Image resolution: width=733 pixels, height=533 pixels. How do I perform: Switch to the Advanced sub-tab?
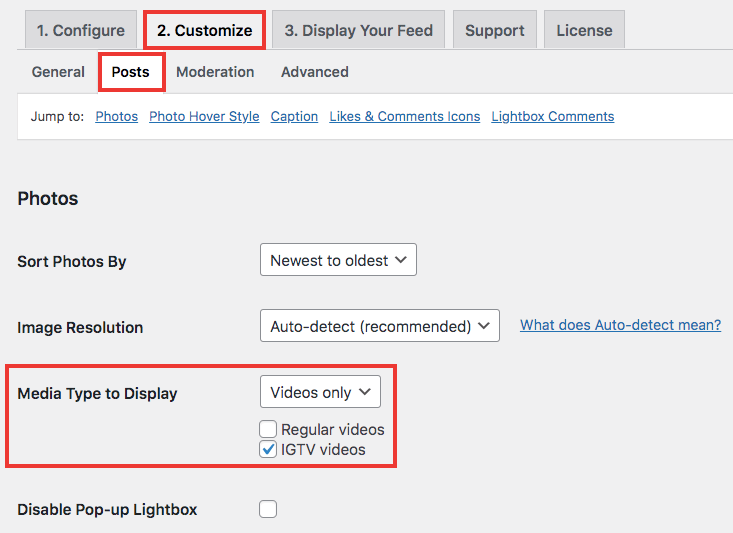314,72
